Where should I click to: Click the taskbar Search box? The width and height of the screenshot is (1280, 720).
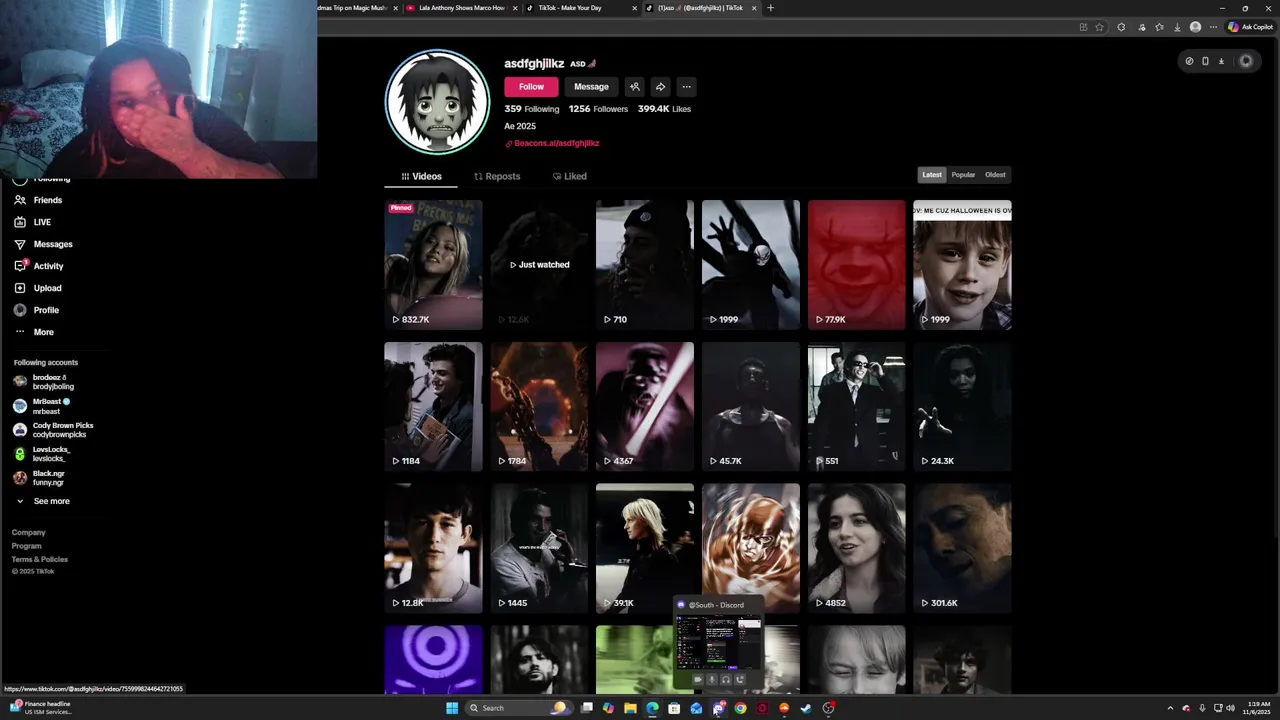[519, 708]
